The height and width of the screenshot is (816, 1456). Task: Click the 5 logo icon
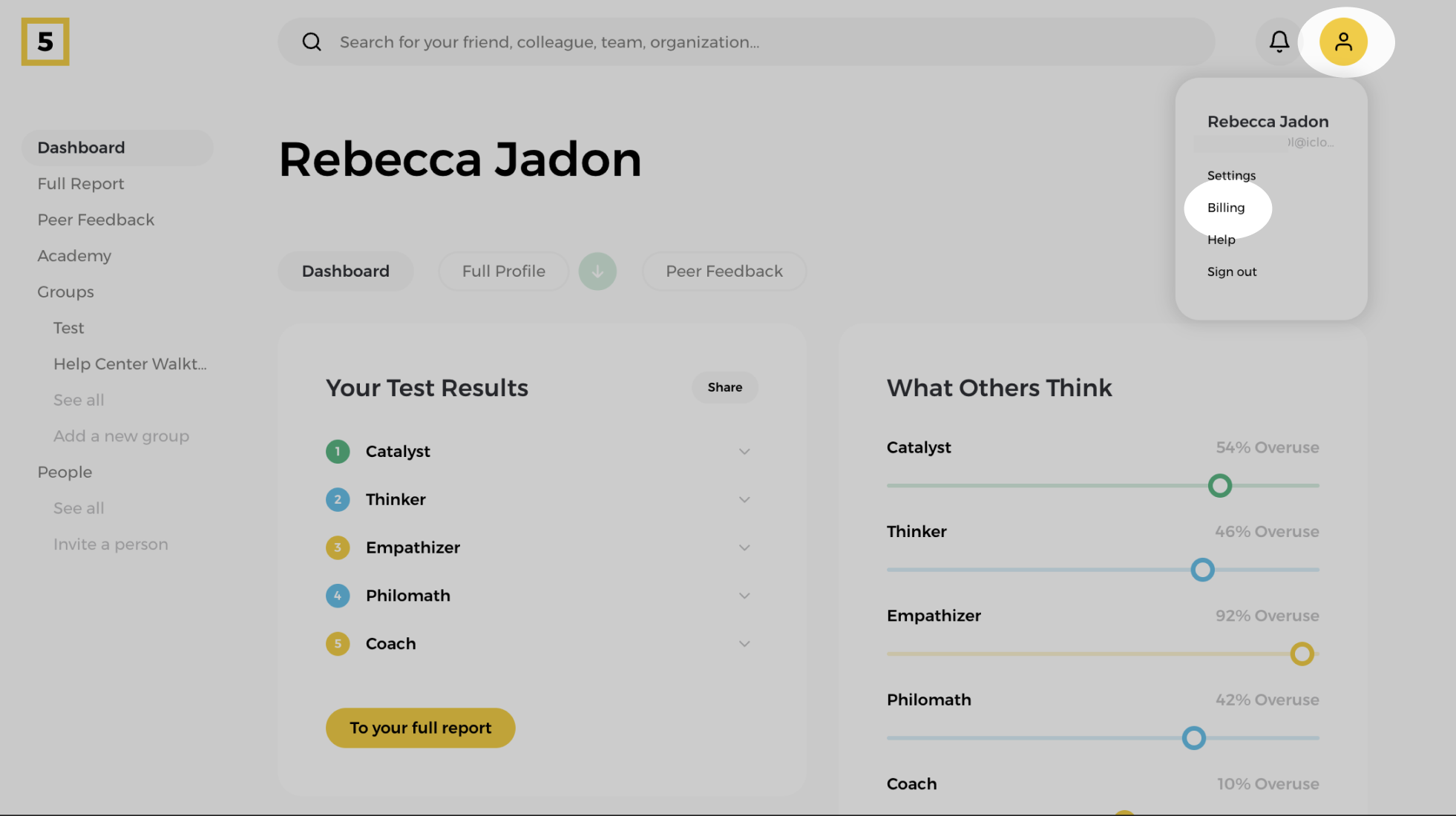(x=45, y=42)
